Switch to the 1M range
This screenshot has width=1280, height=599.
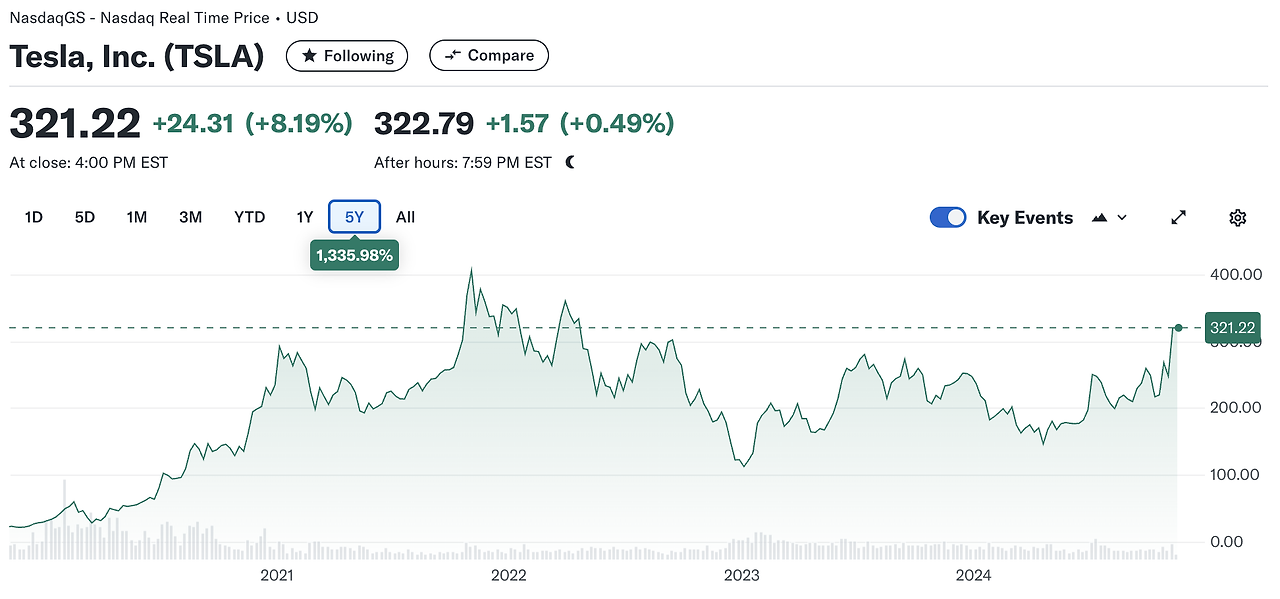point(137,217)
